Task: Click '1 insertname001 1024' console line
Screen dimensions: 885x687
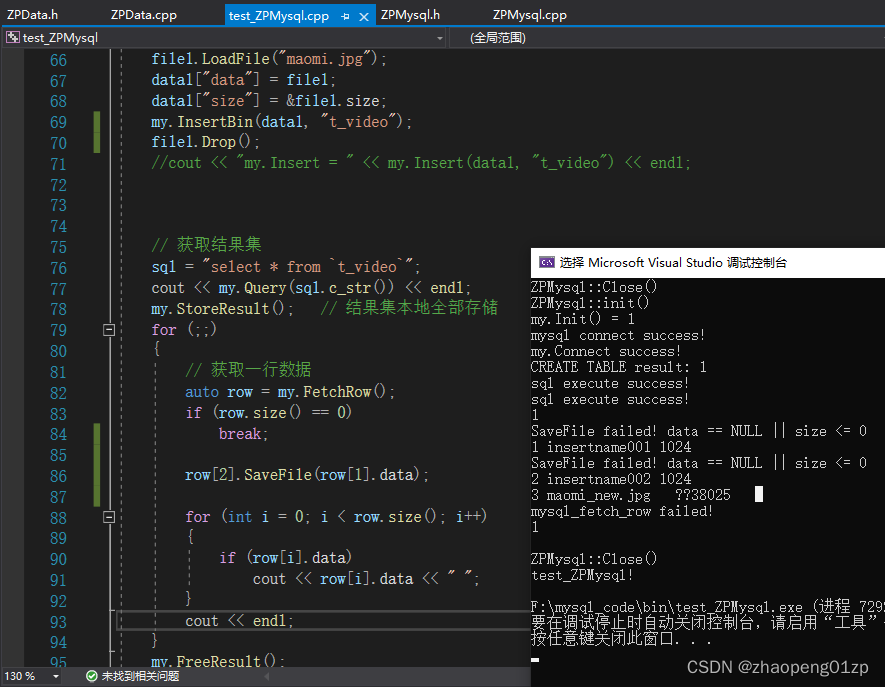Action: [x=611, y=448]
